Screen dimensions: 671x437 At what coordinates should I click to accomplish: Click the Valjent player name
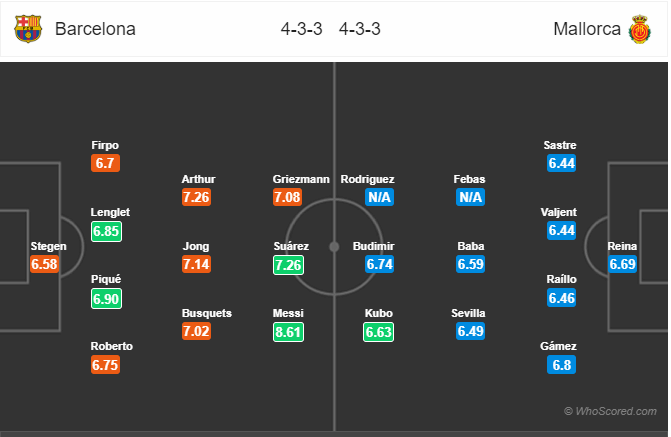(x=558, y=212)
